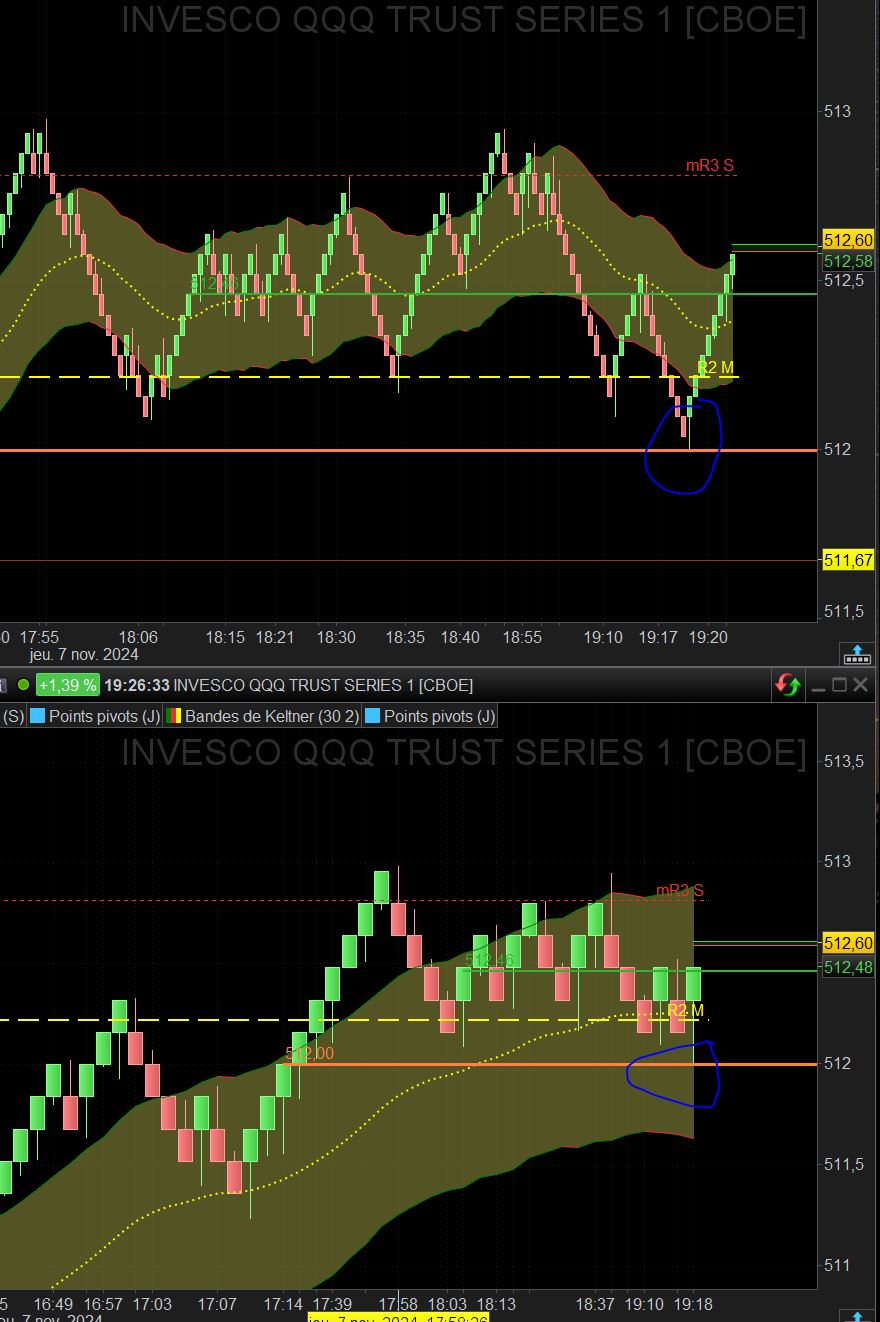The height and width of the screenshot is (1322, 880).
Task: Click the blue swatch of first Points pivots
Action: (38, 716)
